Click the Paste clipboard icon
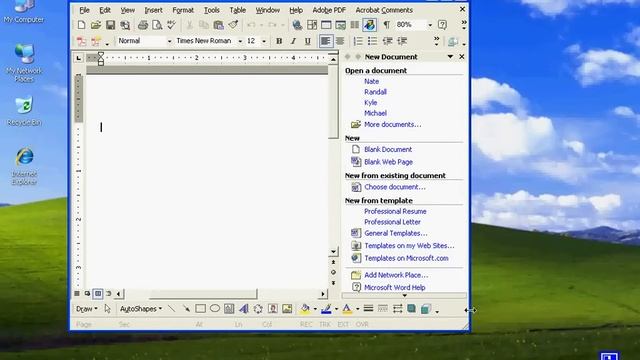 point(218,25)
